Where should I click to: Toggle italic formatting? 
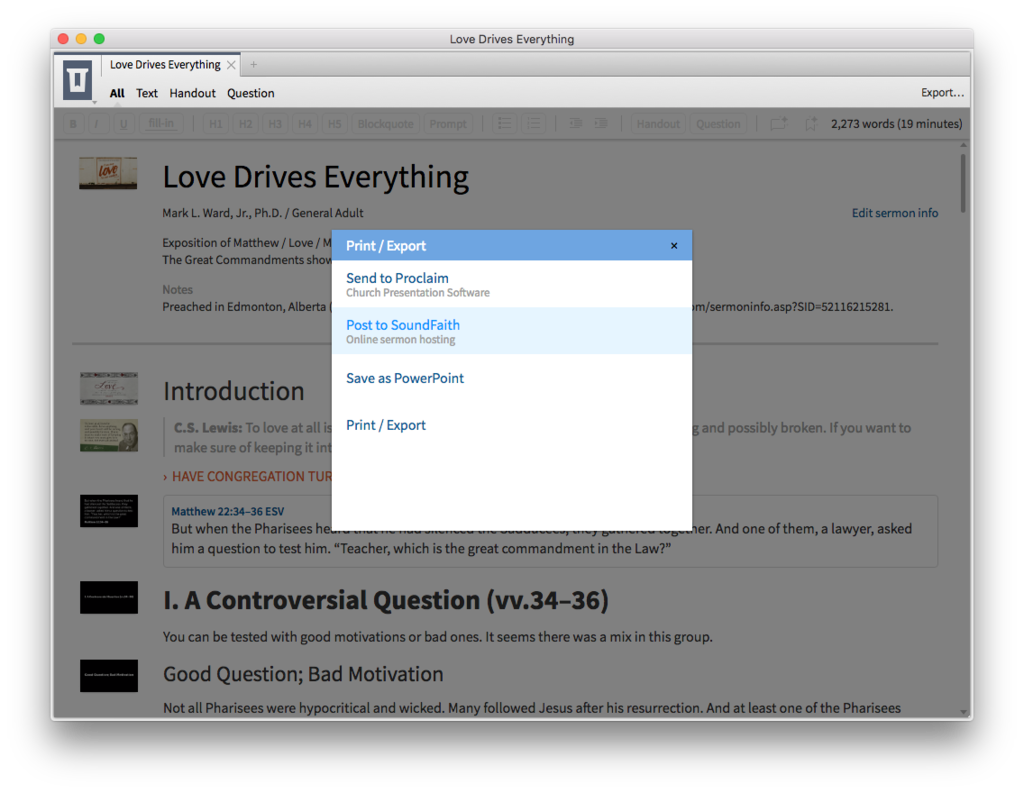[97, 123]
